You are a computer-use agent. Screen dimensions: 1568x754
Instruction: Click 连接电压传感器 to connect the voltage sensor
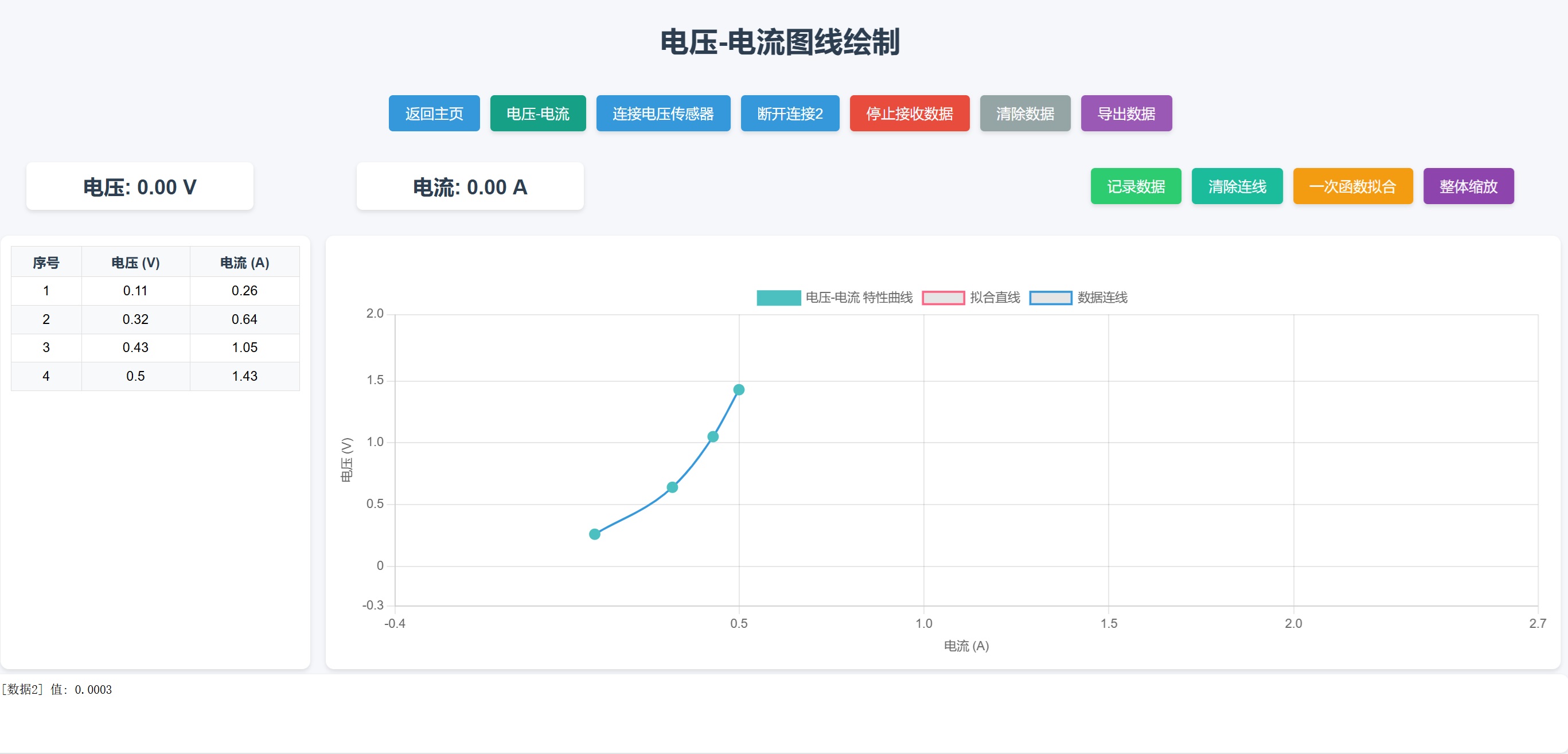(x=663, y=113)
